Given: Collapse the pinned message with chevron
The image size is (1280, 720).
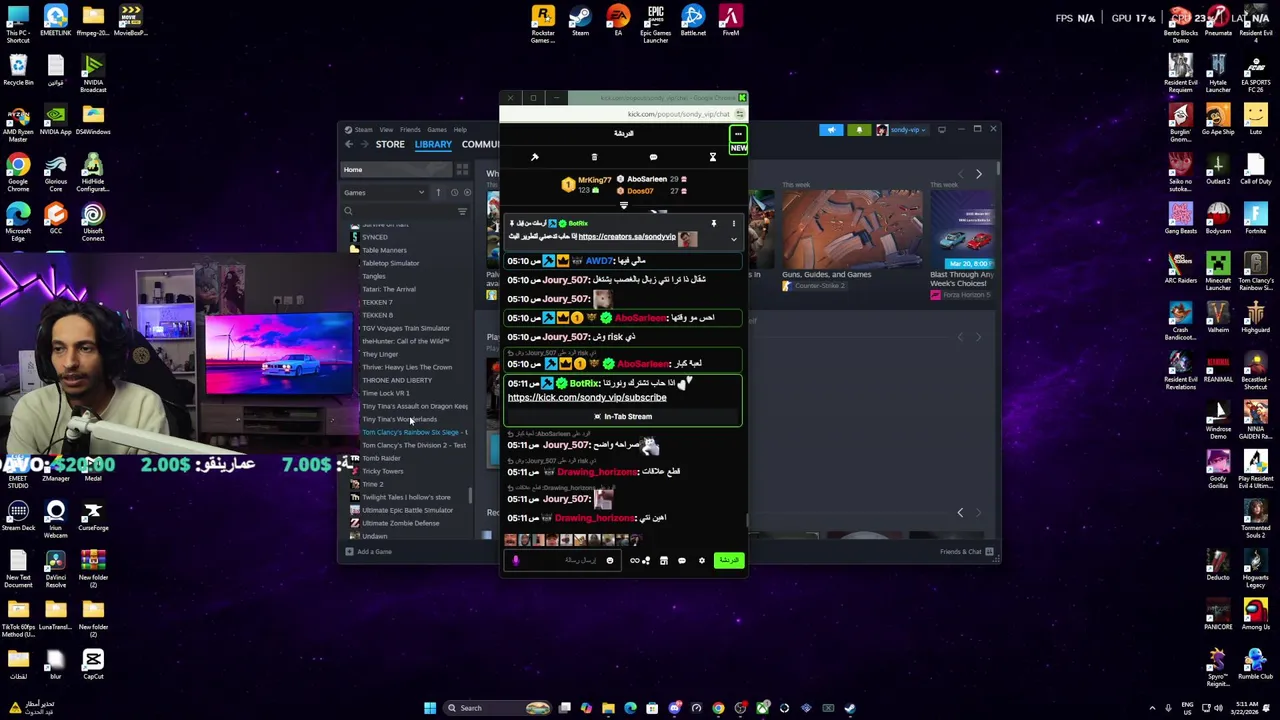Looking at the screenshot, I should coord(733,239).
